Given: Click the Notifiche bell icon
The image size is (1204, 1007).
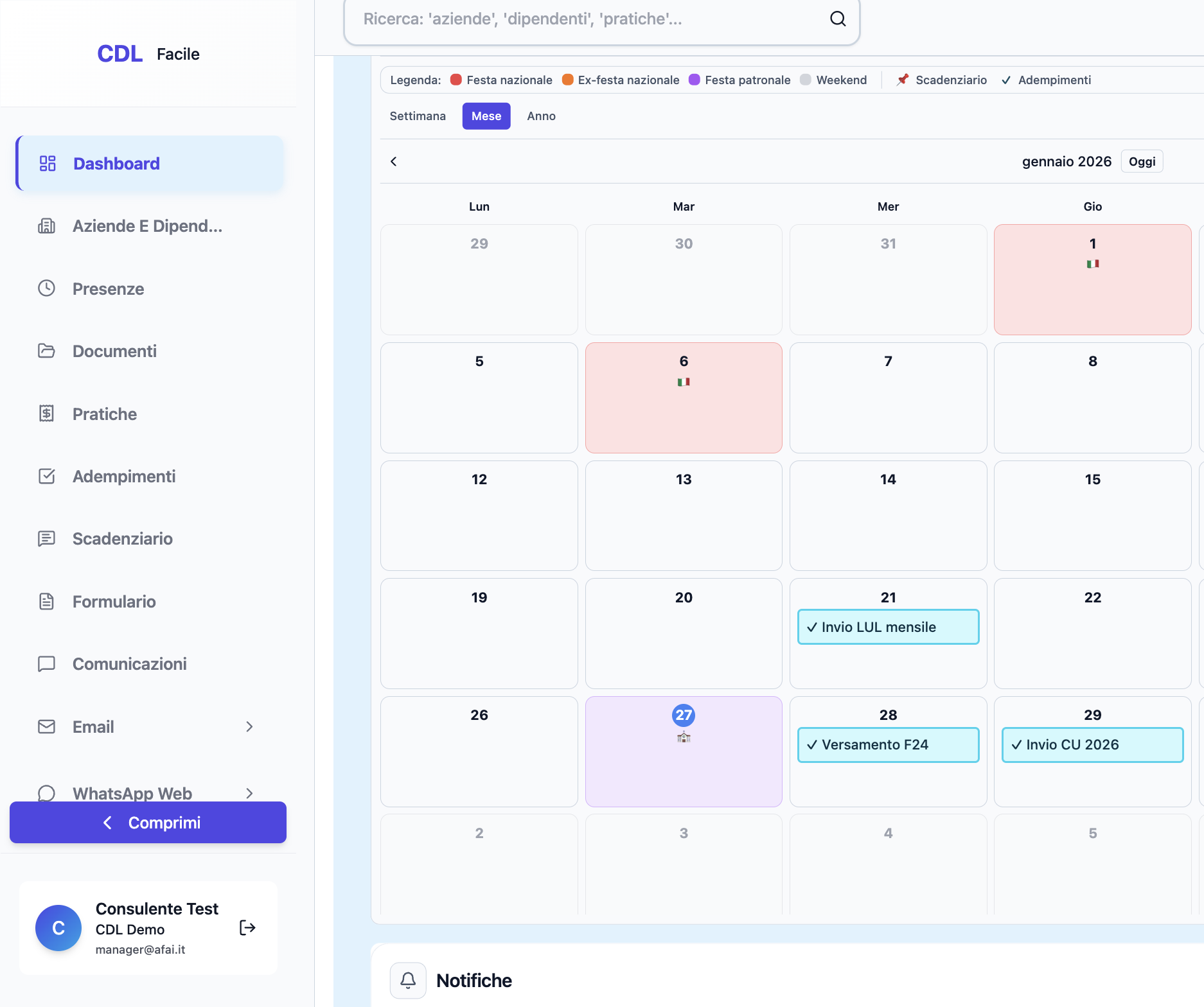Looking at the screenshot, I should [408, 980].
